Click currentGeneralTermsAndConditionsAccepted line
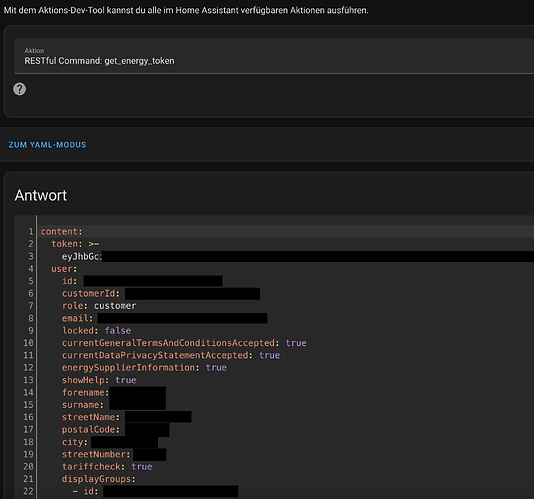 [184, 343]
